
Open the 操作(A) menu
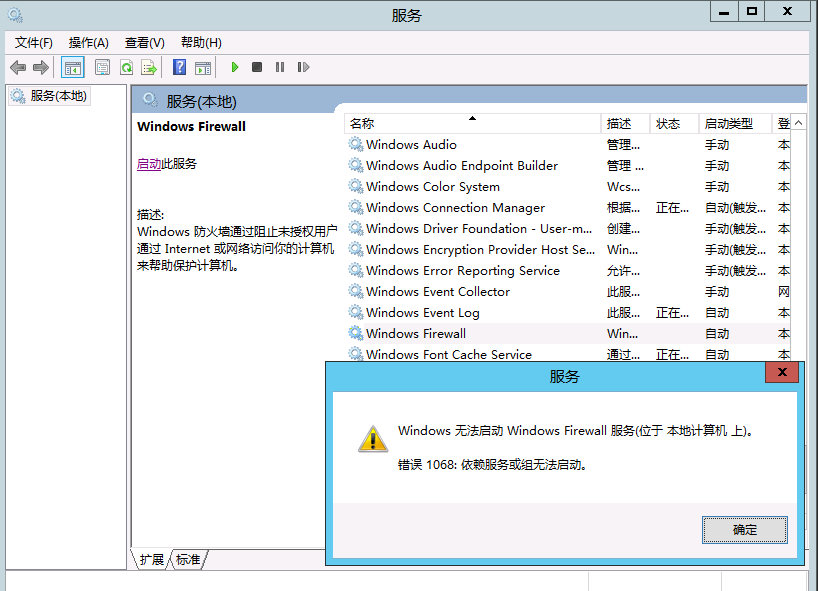point(89,43)
